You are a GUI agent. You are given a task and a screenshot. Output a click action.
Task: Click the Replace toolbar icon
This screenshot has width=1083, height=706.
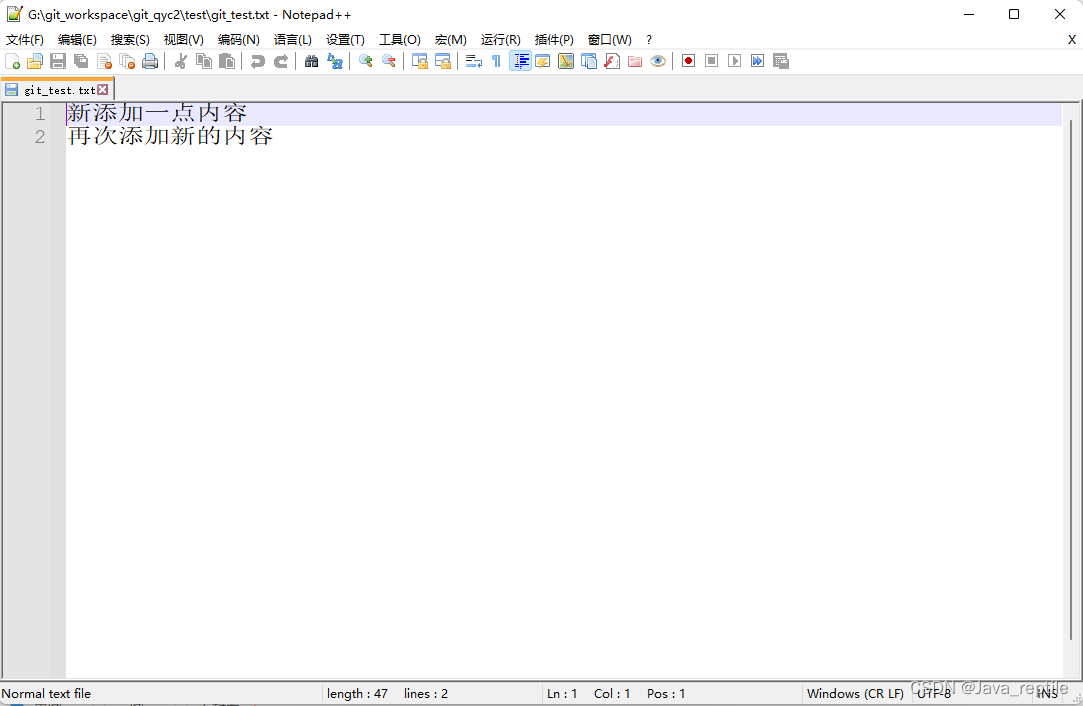pos(335,61)
